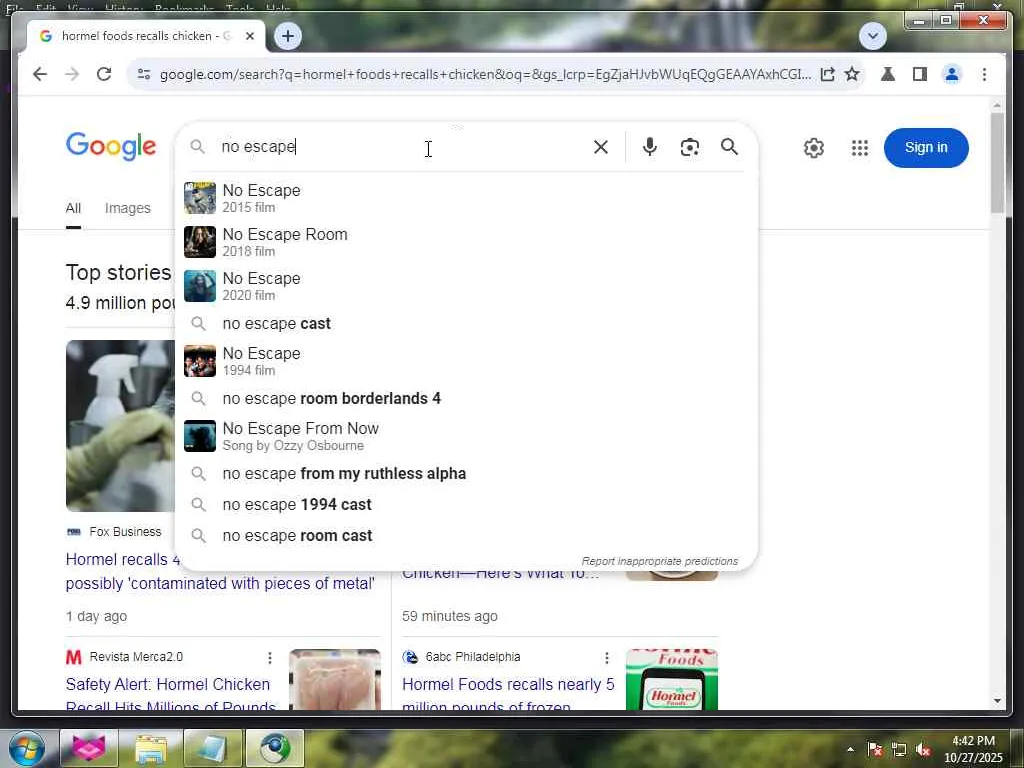
Task: Switch to the Images results tab
Action: [x=127, y=208]
